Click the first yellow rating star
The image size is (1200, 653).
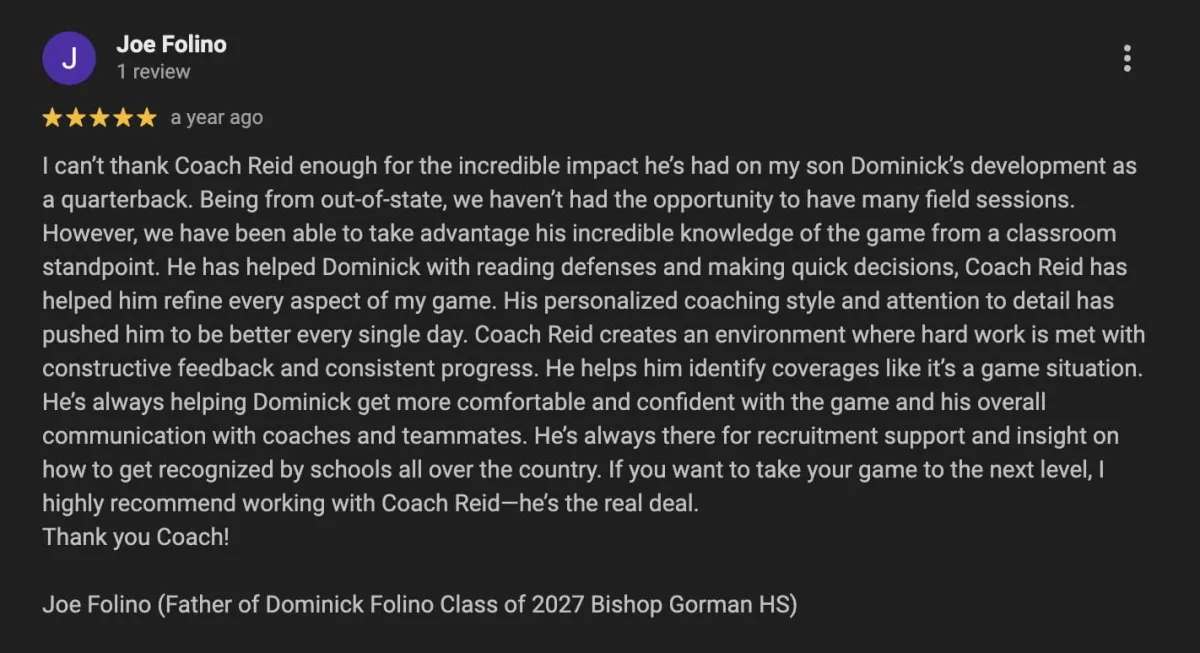pyautogui.click(x=52, y=118)
